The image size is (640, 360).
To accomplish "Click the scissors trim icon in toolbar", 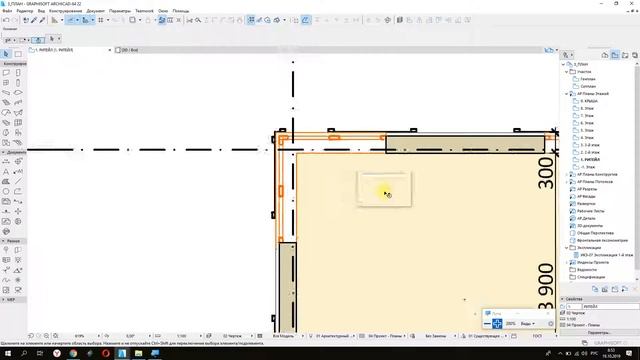I will (x=189, y=20).
